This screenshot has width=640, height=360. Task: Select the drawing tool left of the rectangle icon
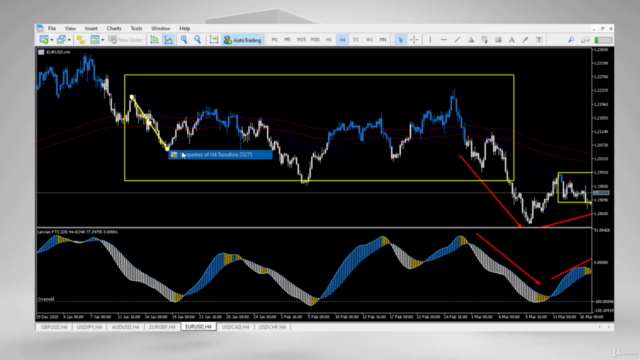pos(484,40)
